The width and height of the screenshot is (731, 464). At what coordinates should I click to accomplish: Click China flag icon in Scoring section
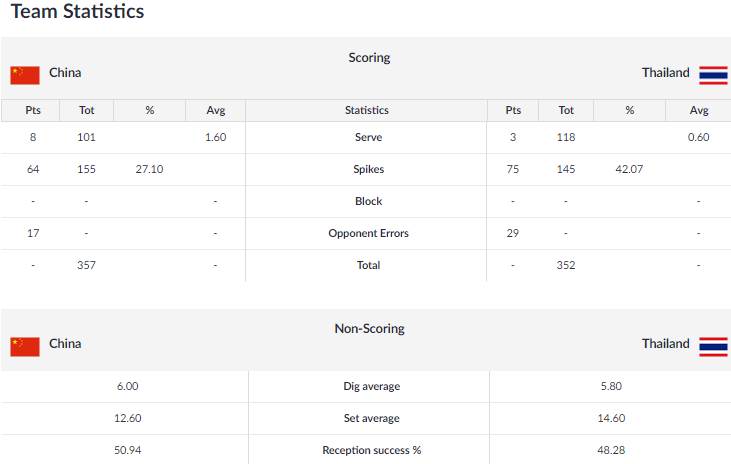click(x=25, y=76)
